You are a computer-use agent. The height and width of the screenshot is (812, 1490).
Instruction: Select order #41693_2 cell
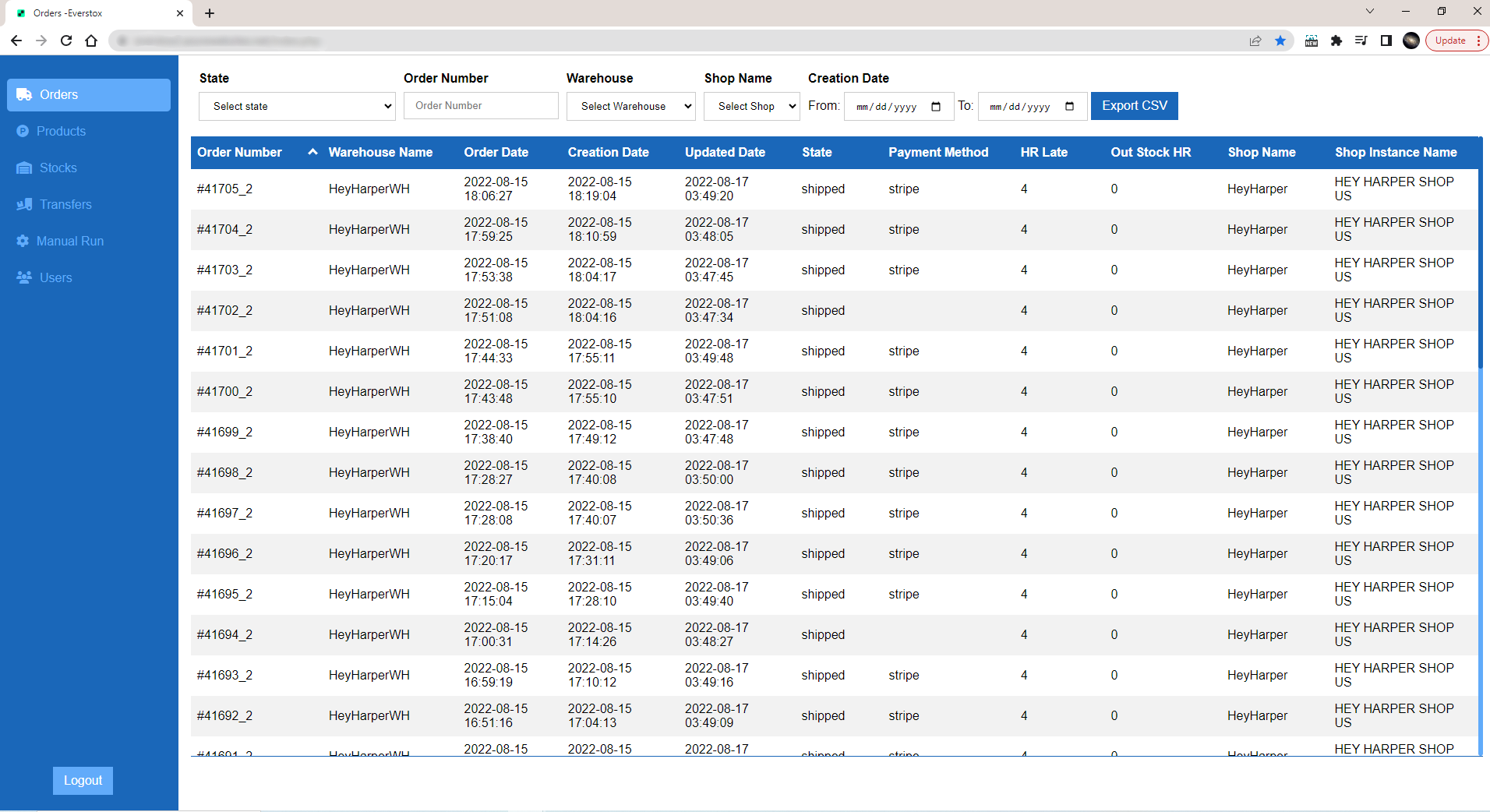coord(224,676)
